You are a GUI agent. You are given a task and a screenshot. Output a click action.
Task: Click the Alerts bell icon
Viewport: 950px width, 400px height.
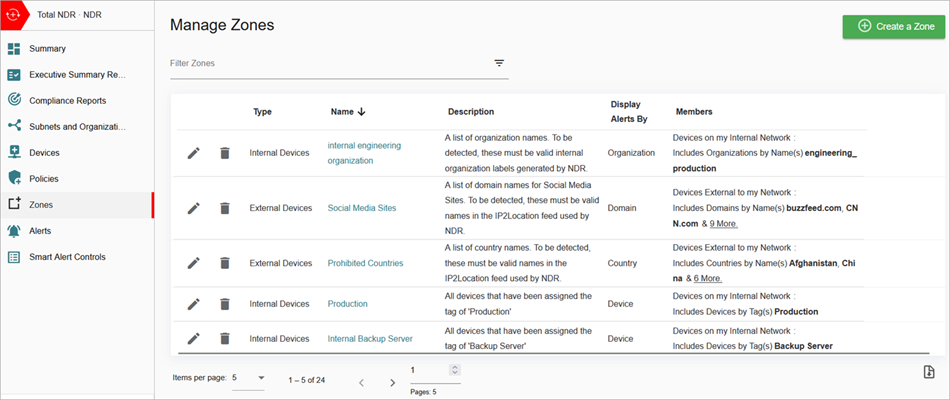tap(14, 231)
